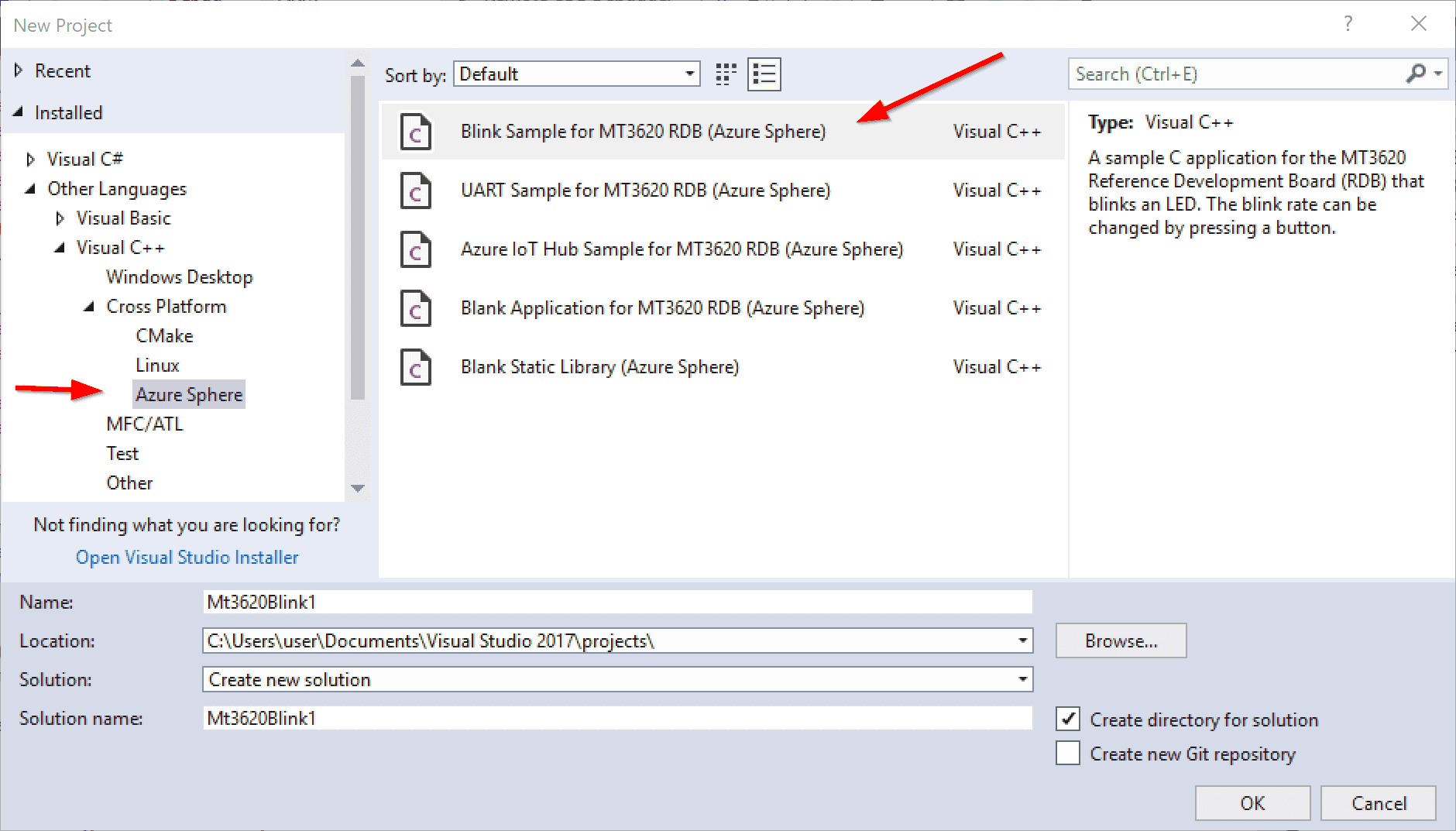Collapse the Other Languages node
1456x831 pixels.
coord(30,189)
